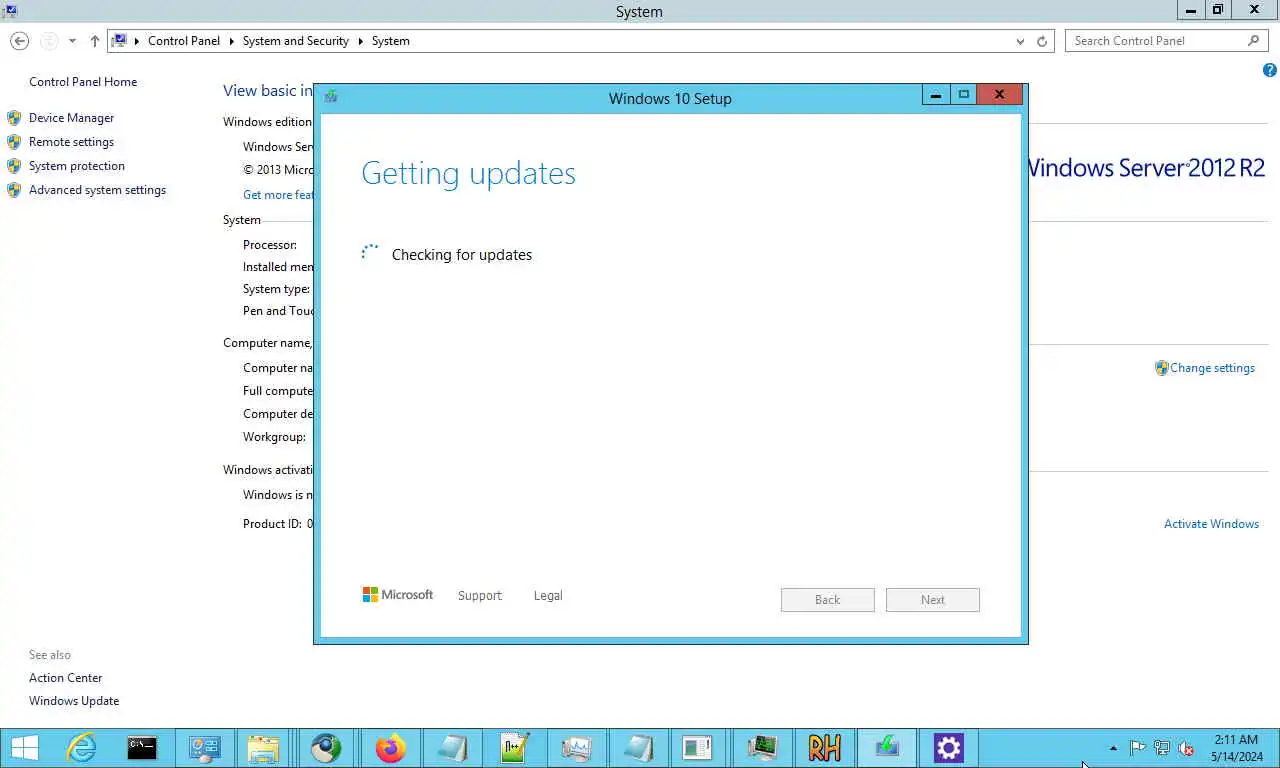Click the Legal link in Windows 10 Setup

tap(548, 596)
